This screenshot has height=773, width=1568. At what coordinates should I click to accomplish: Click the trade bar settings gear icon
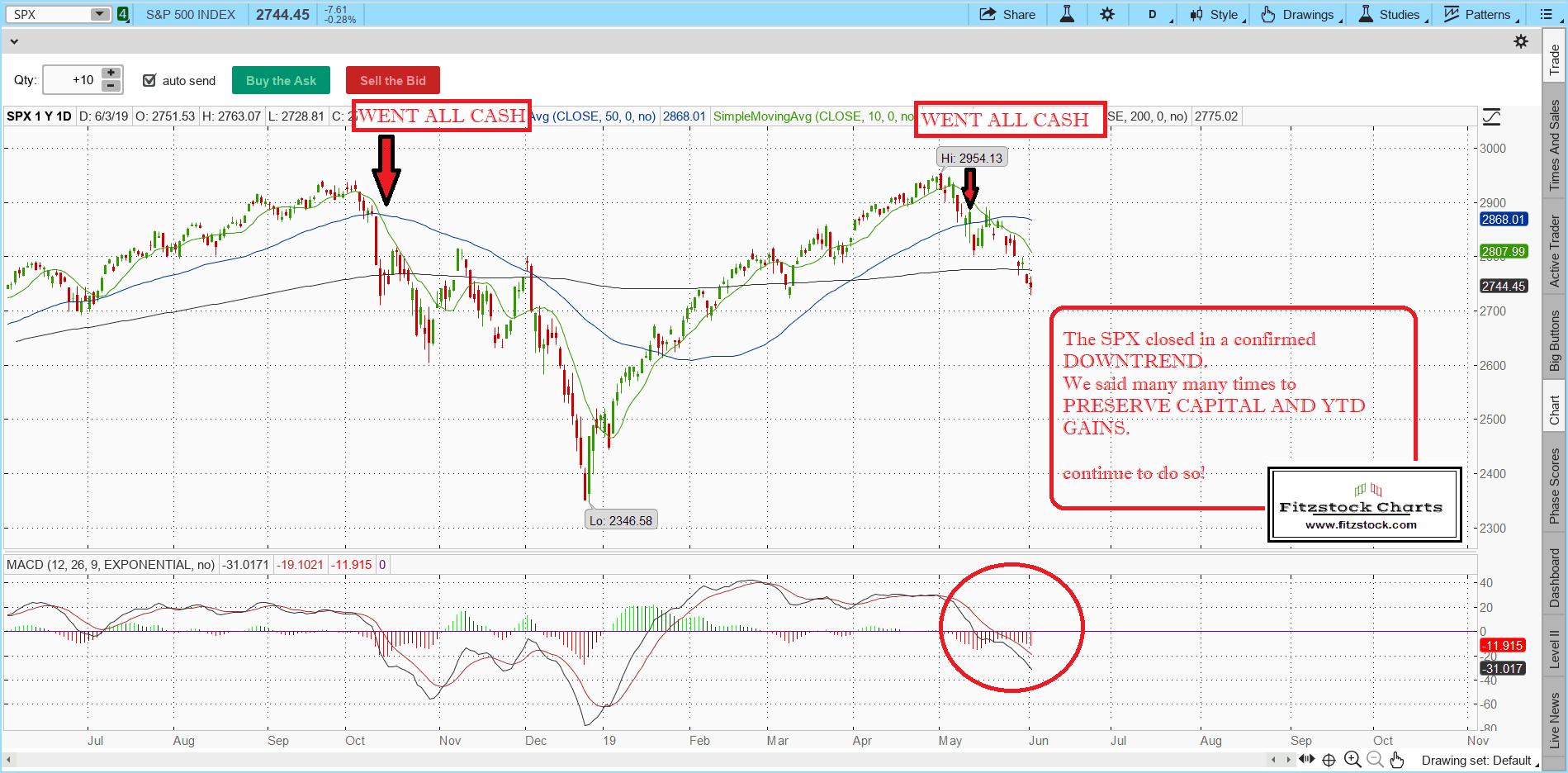(1520, 41)
